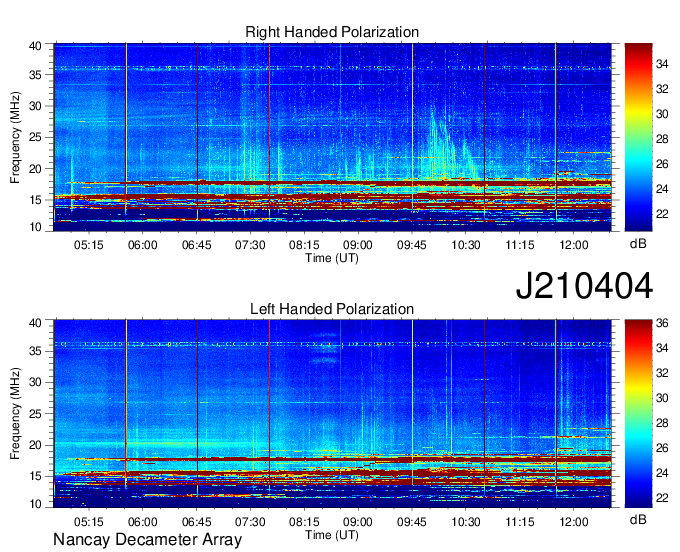Click 09:00 time tick under left-handed plot
Image resolution: width=680 pixels, height=552 pixels.
(358, 522)
